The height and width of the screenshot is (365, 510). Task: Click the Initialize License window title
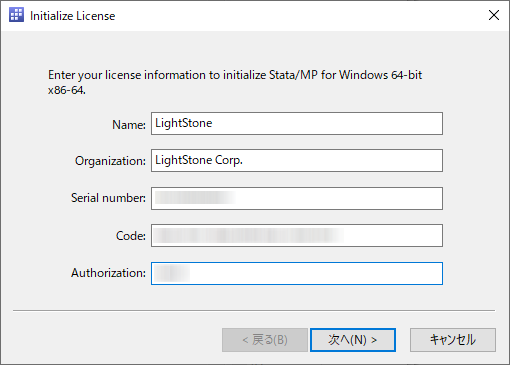pos(72,16)
